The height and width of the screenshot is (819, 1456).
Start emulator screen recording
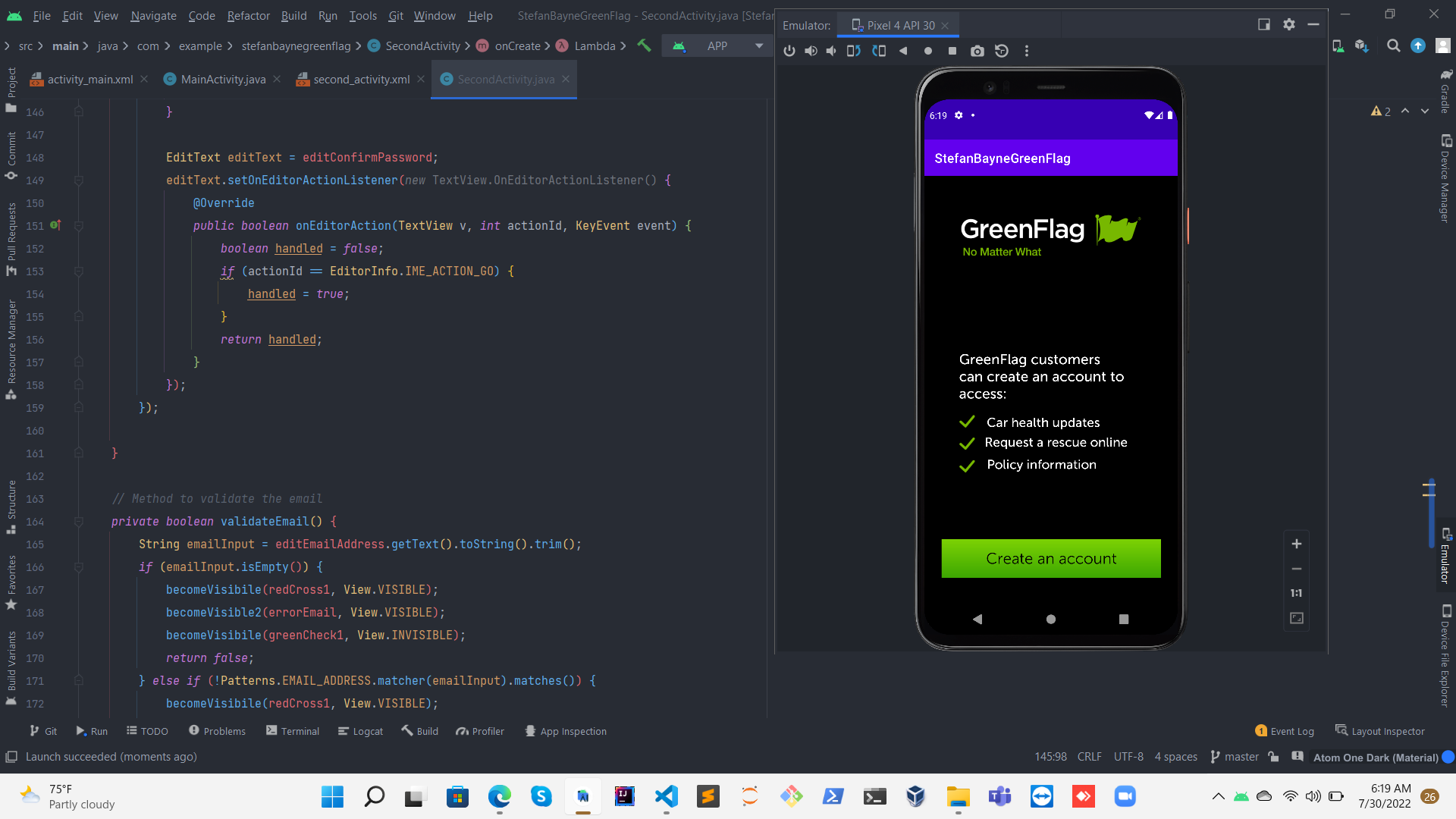[927, 51]
